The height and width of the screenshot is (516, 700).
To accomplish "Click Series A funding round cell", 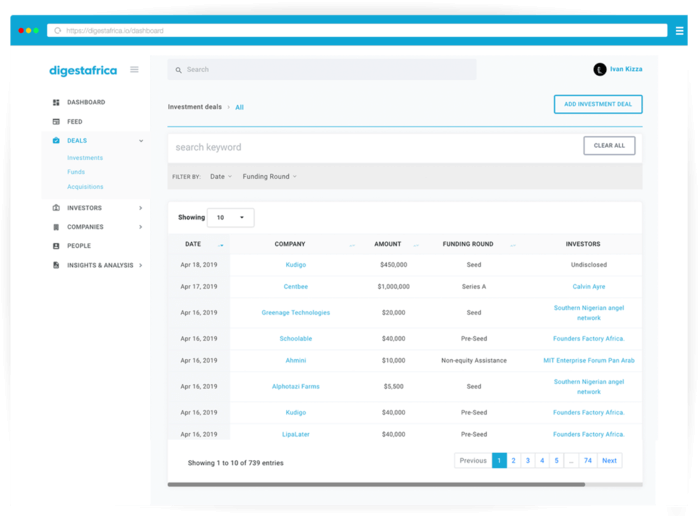I will (x=474, y=287).
